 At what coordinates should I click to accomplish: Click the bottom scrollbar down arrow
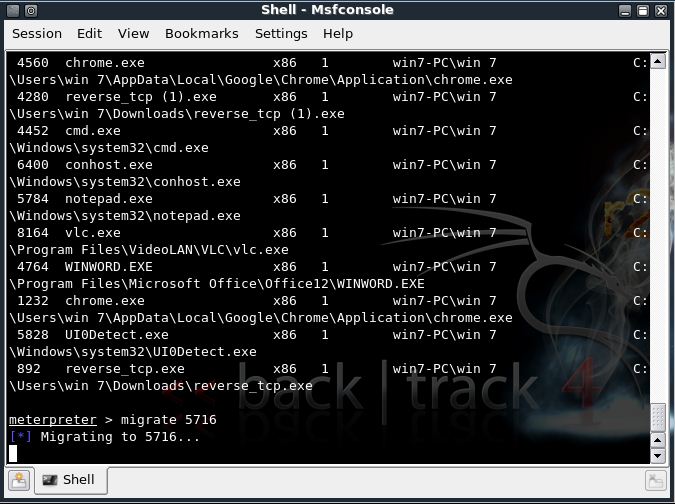pos(658,456)
